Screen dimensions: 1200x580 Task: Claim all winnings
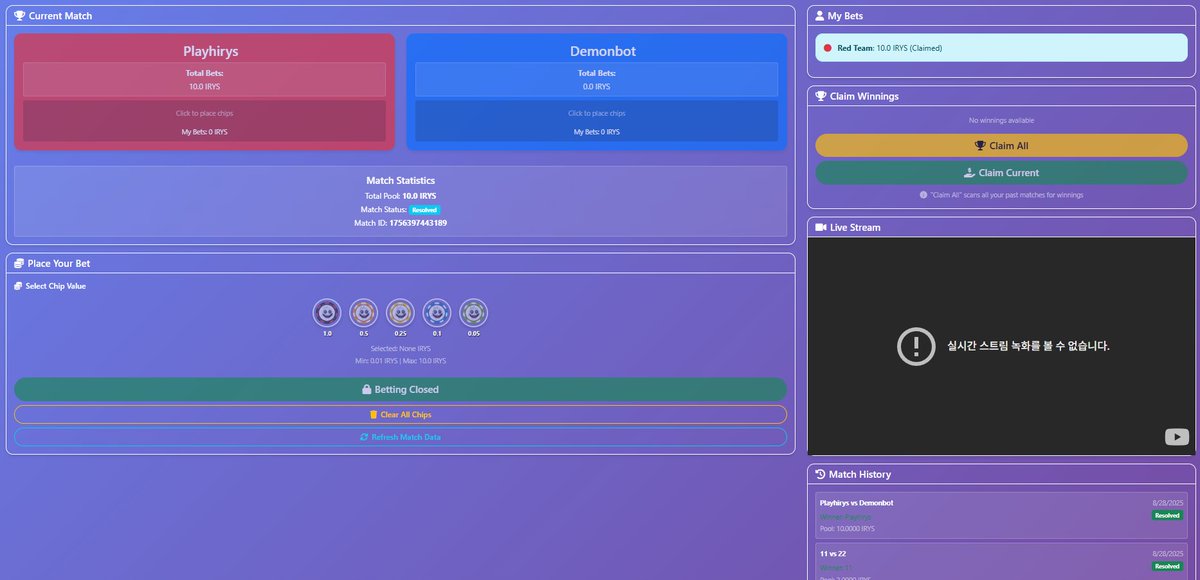1001,146
